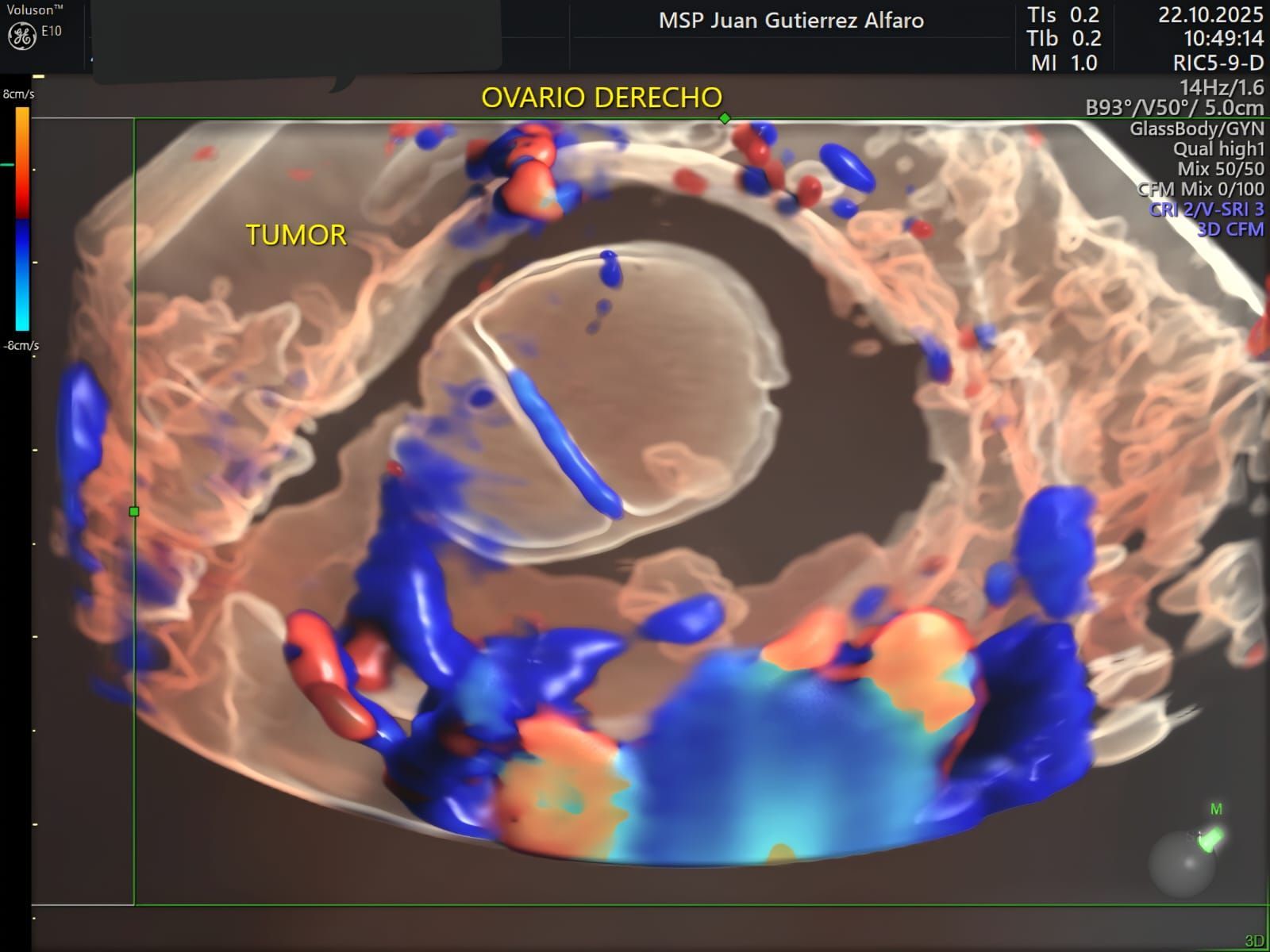Click the Mix 50/50 setting
The width and height of the screenshot is (1270, 952).
pyautogui.click(x=1221, y=169)
